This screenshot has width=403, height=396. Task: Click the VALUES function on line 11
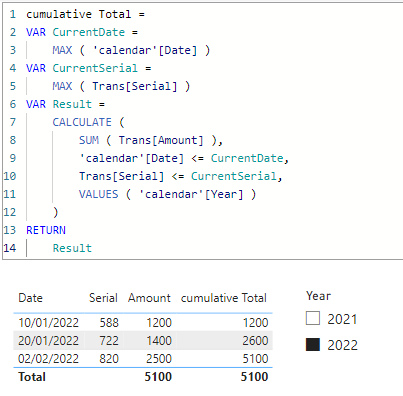pos(99,194)
